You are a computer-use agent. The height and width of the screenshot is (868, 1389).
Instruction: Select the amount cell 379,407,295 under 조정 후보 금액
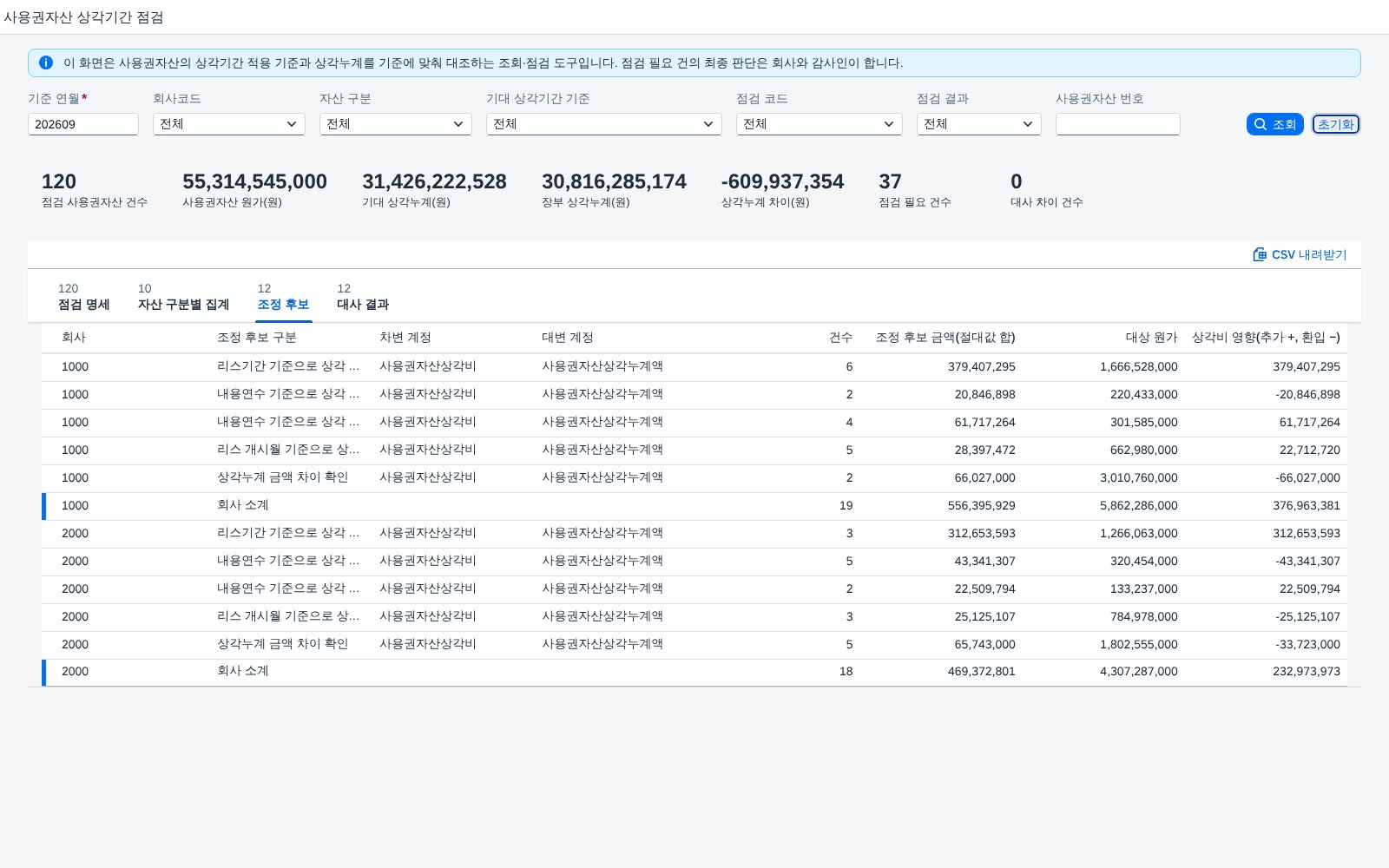tap(982, 366)
